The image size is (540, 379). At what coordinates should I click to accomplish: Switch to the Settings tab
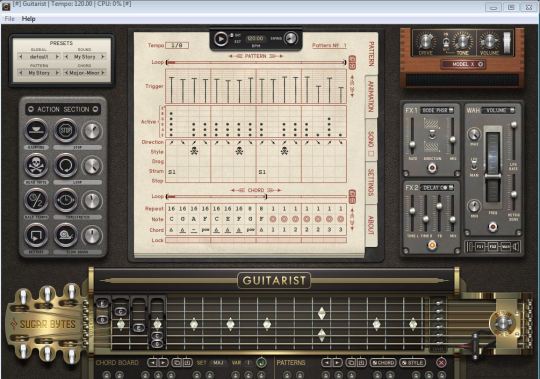click(371, 182)
